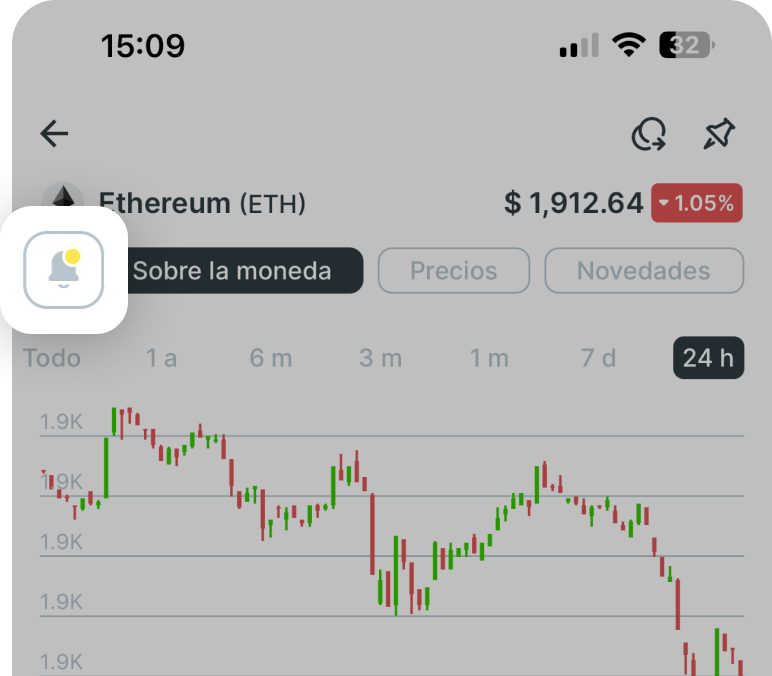Tap the Wi-Fi status icon

629,45
